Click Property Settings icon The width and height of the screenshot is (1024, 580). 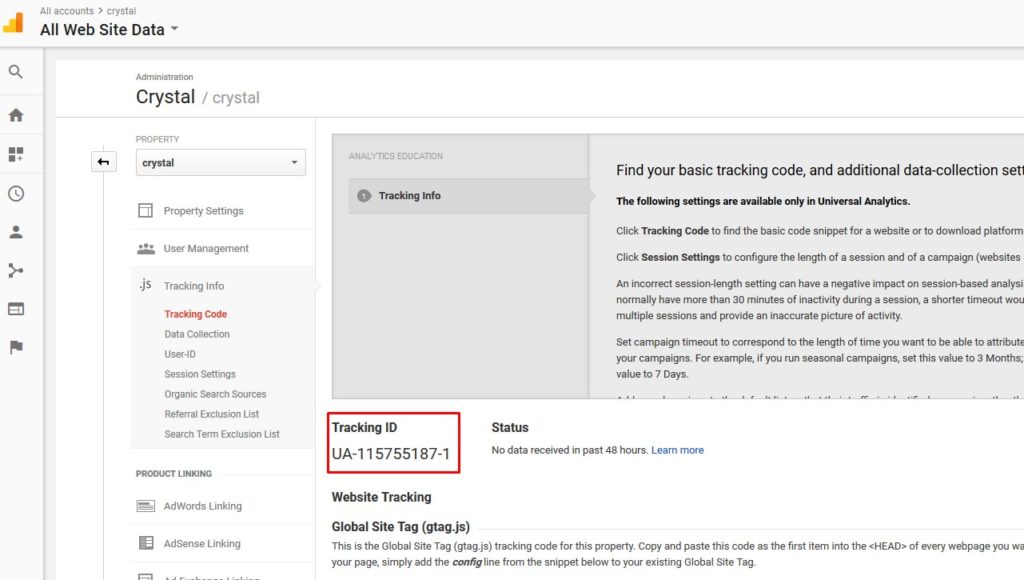point(146,210)
